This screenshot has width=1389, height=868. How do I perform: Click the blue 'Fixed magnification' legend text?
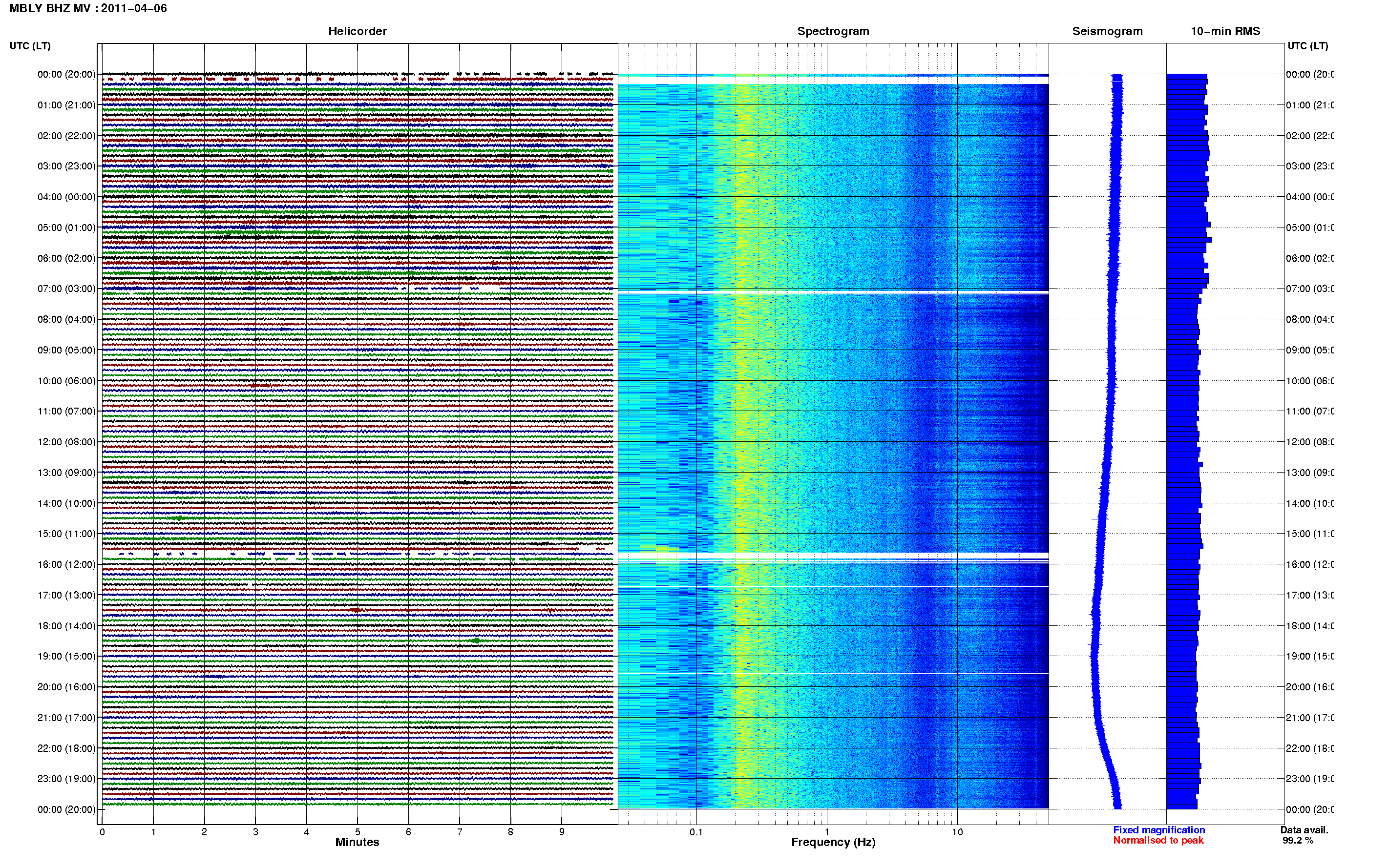[1159, 830]
